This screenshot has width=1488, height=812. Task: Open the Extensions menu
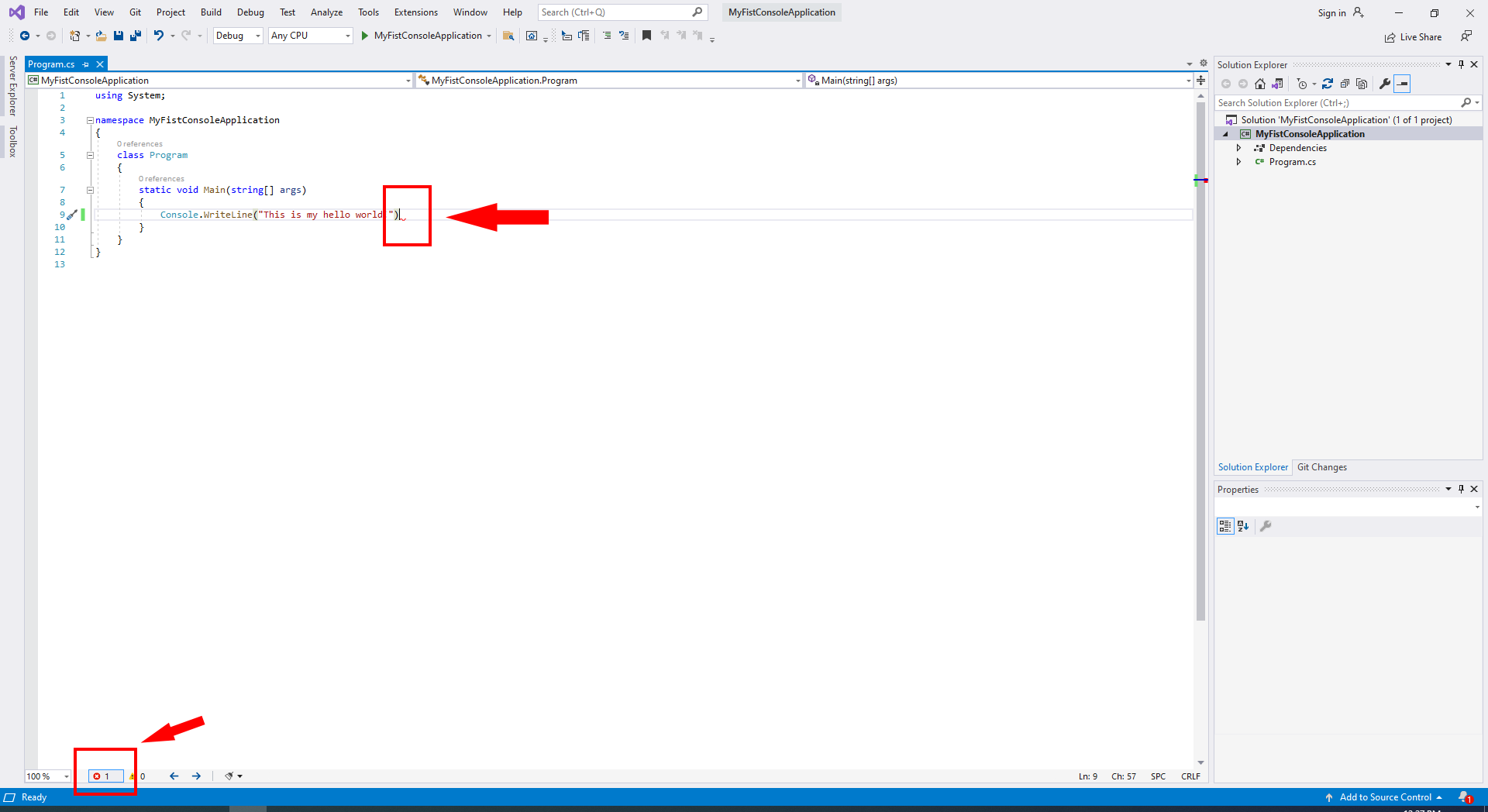pyautogui.click(x=415, y=12)
